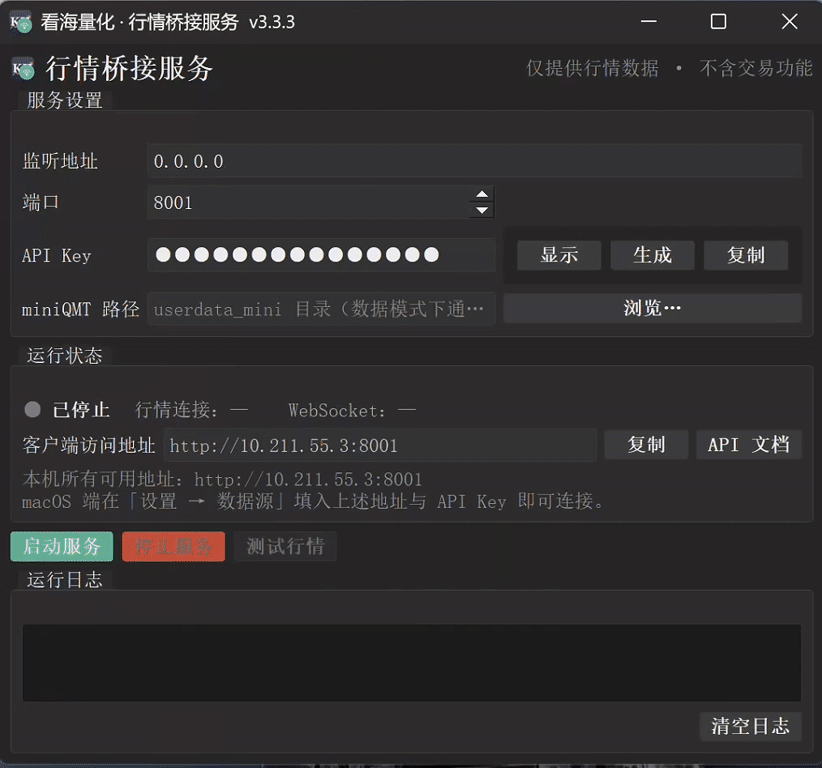Viewport: 822px width, 768px height.
Task: Click the red 停止服务 button
Action: [x=174, y=547]
